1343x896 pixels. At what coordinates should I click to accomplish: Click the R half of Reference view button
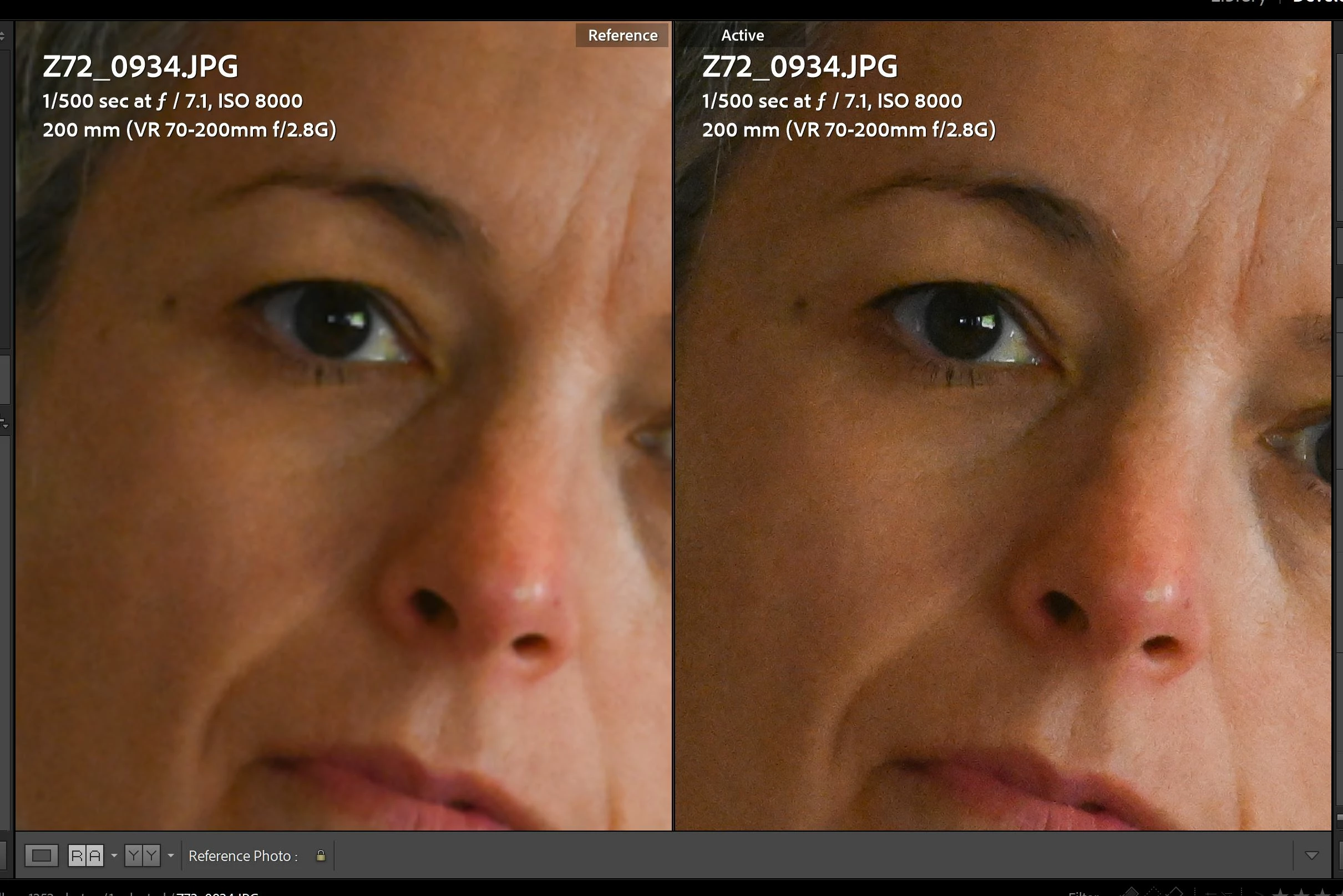click(x=77, y=856)
